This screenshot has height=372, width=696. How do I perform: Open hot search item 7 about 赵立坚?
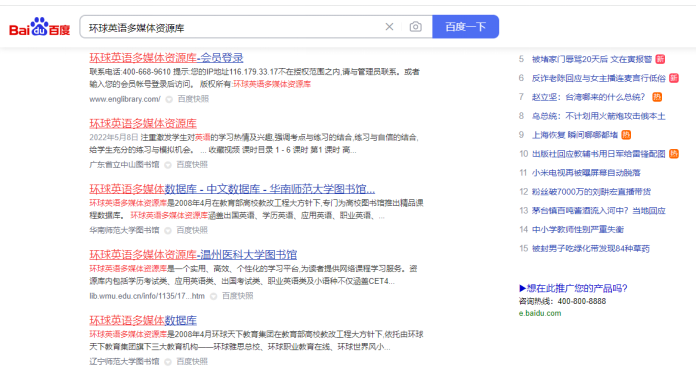point(589,97)
